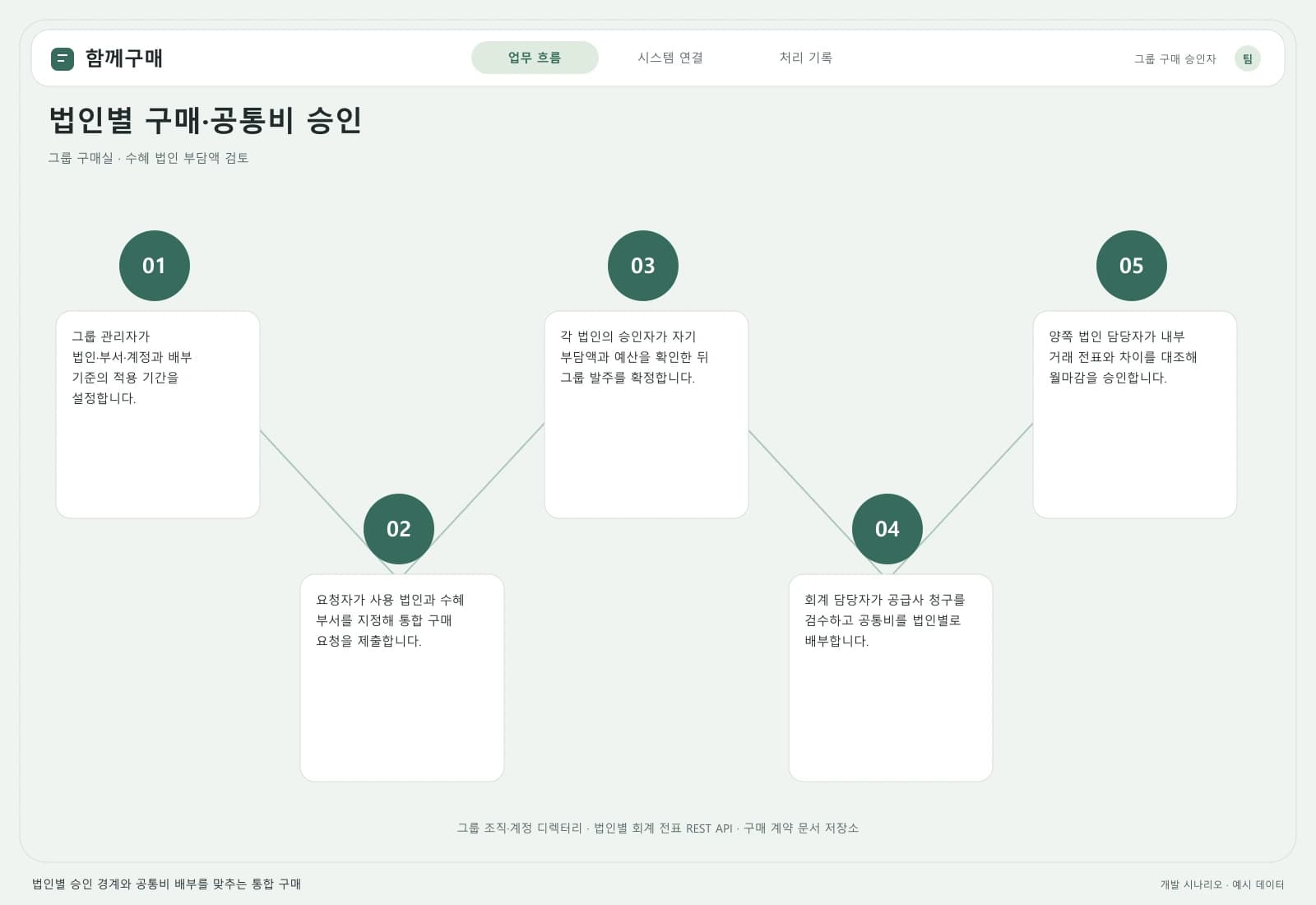Open the 업무 흐름 tab

click(535, 58)
